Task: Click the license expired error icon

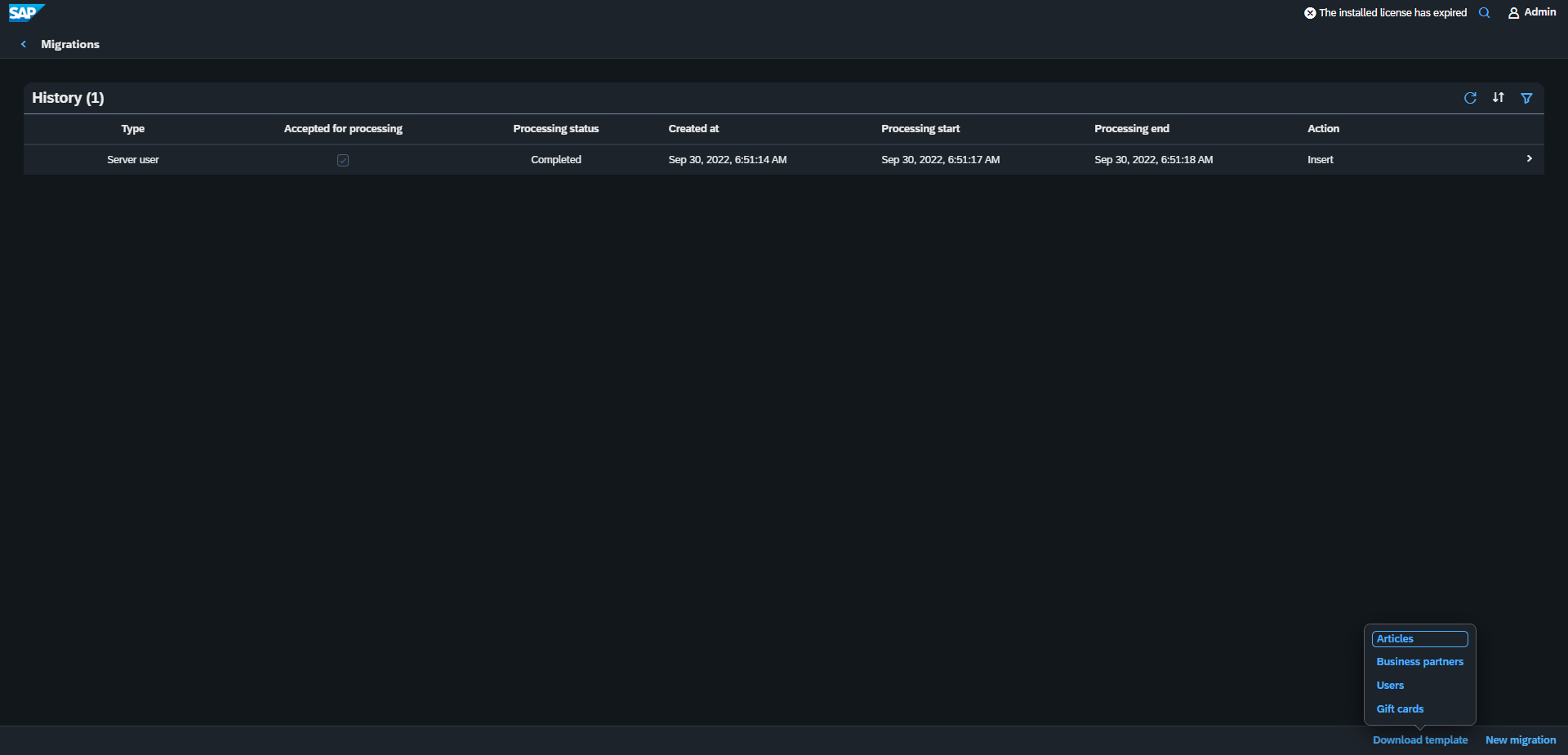Action: coord(1310,13)
